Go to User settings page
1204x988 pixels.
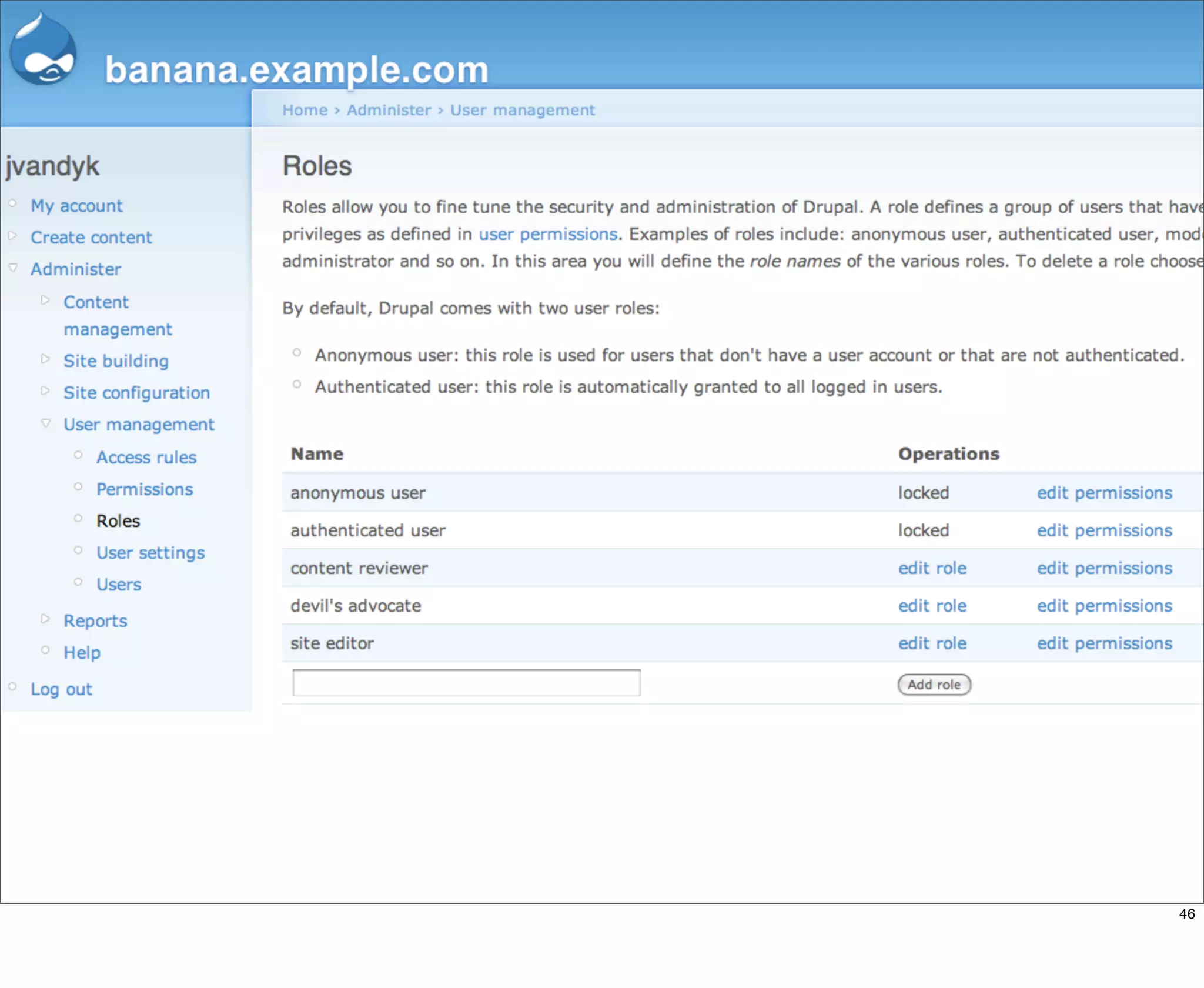coord(150,553)
